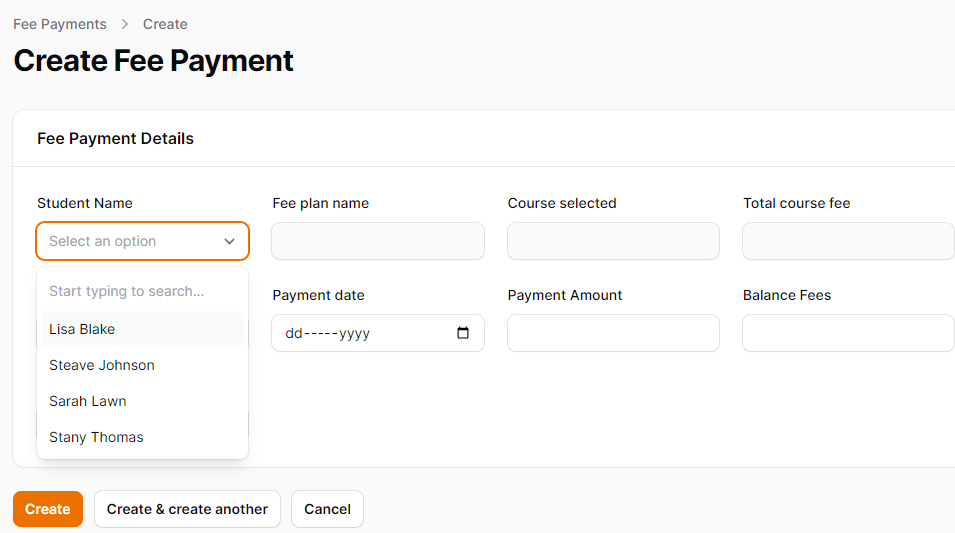Click the Create breadcrumb item
The width and height of the screenshot is (955, 533).
[165, 24]
